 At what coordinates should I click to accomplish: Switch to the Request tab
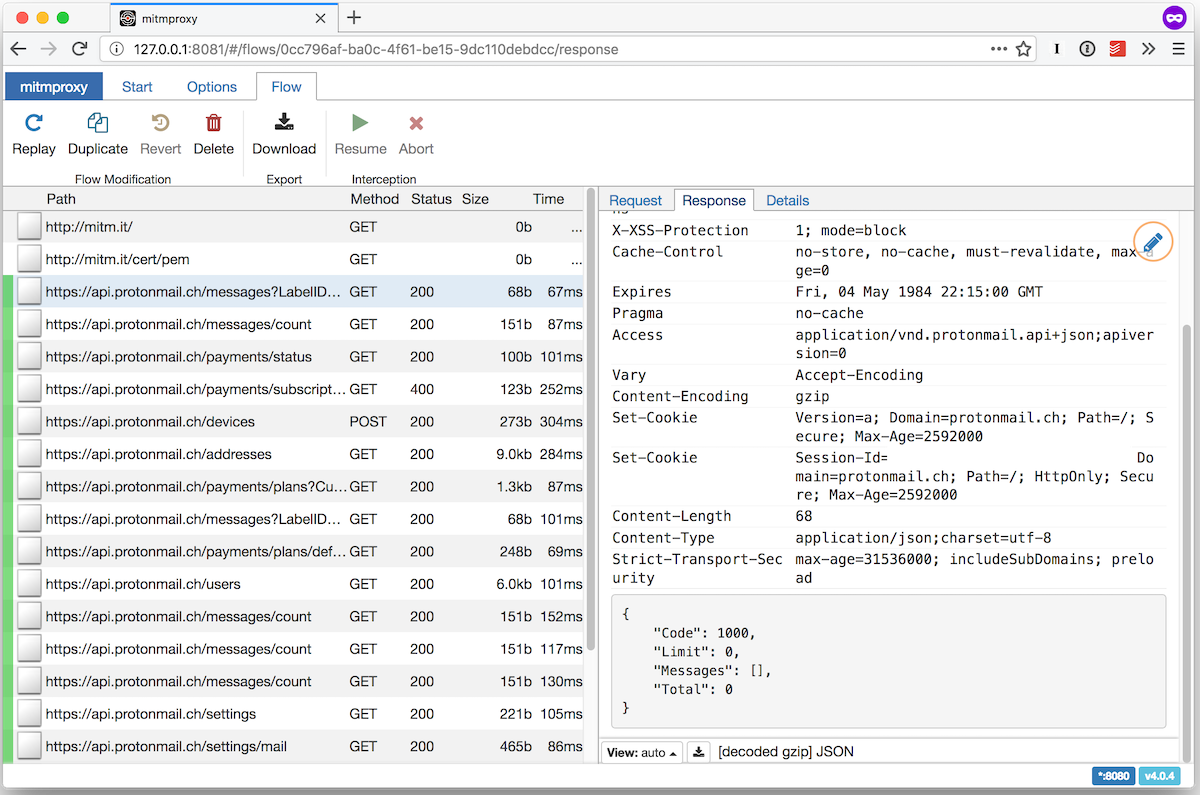[x=635, y=200]
